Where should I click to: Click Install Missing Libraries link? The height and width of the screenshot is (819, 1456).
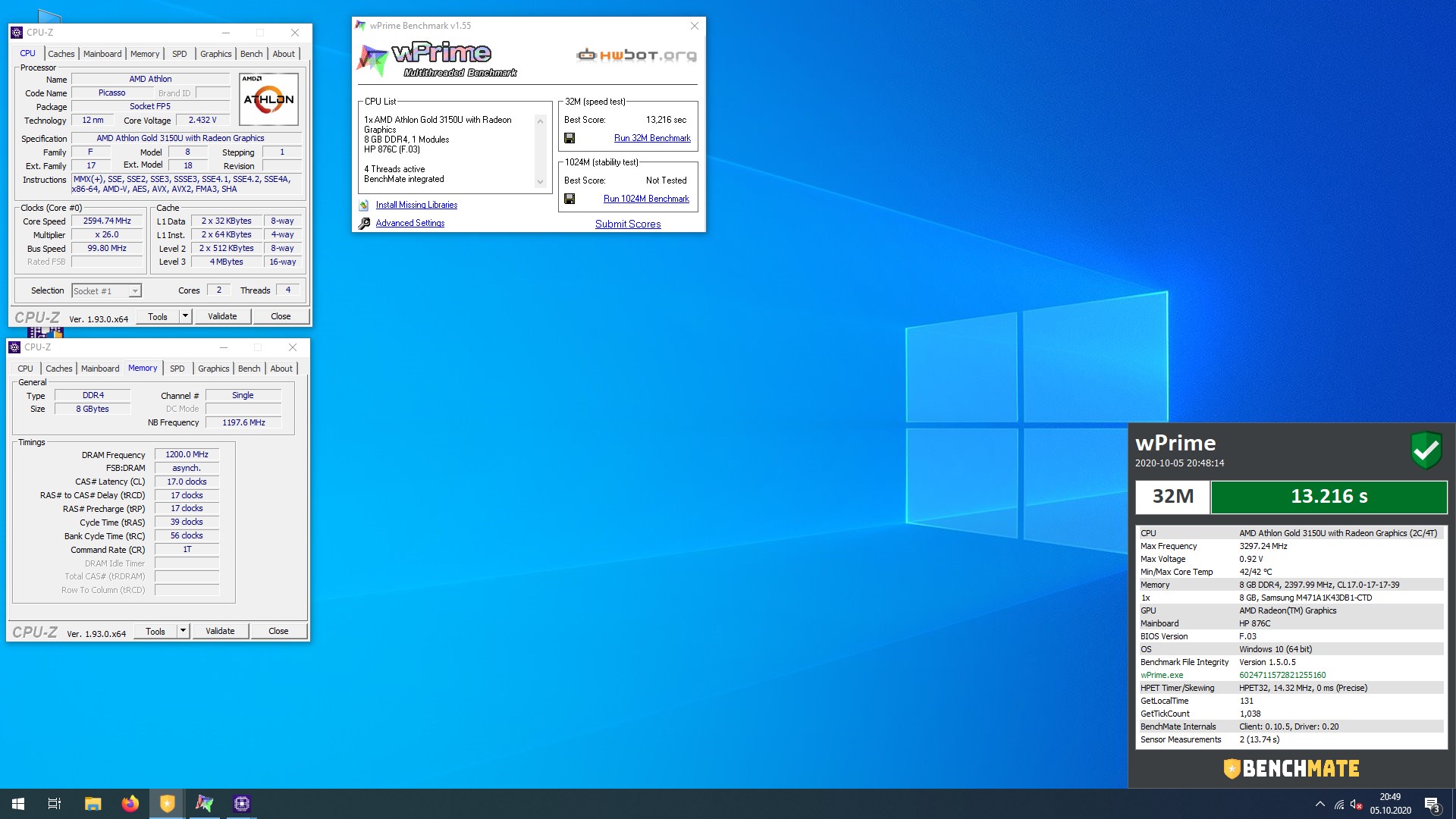pyautogui.click(x=416, y=205)
